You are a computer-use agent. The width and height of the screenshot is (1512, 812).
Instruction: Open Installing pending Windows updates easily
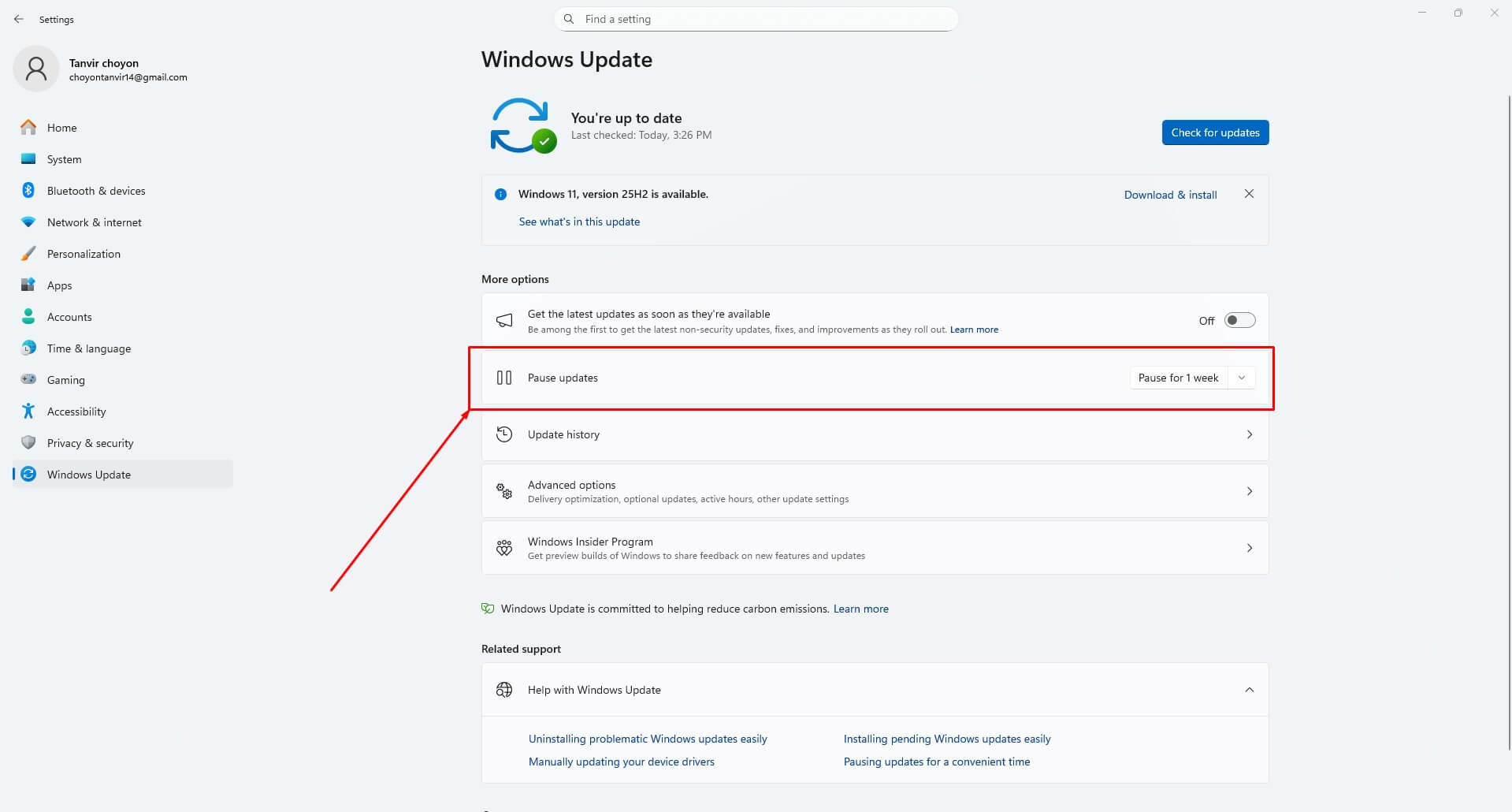(947, 739)
